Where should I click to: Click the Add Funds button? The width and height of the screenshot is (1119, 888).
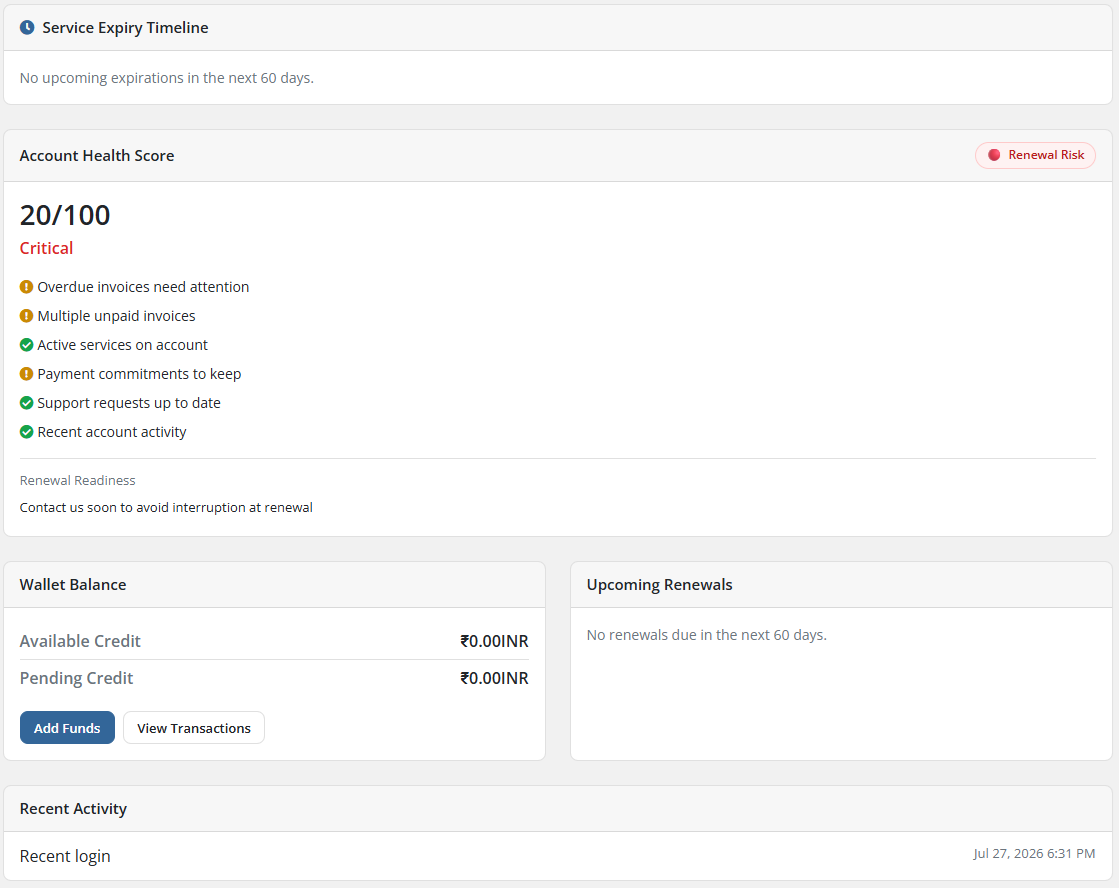click(x=67, y=728)
